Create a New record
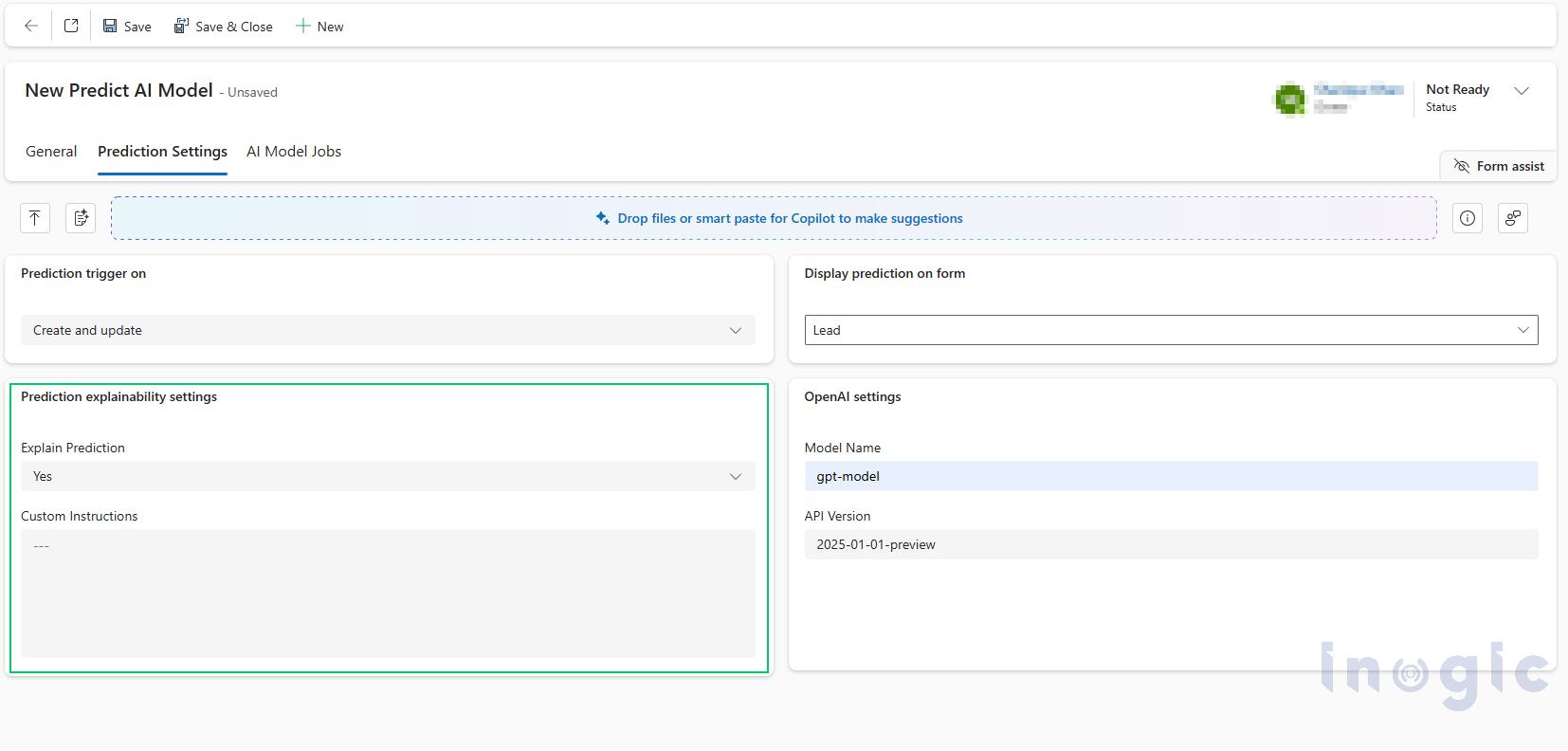Viewport: 1568px width, 751px height. [x=319, y=27]
